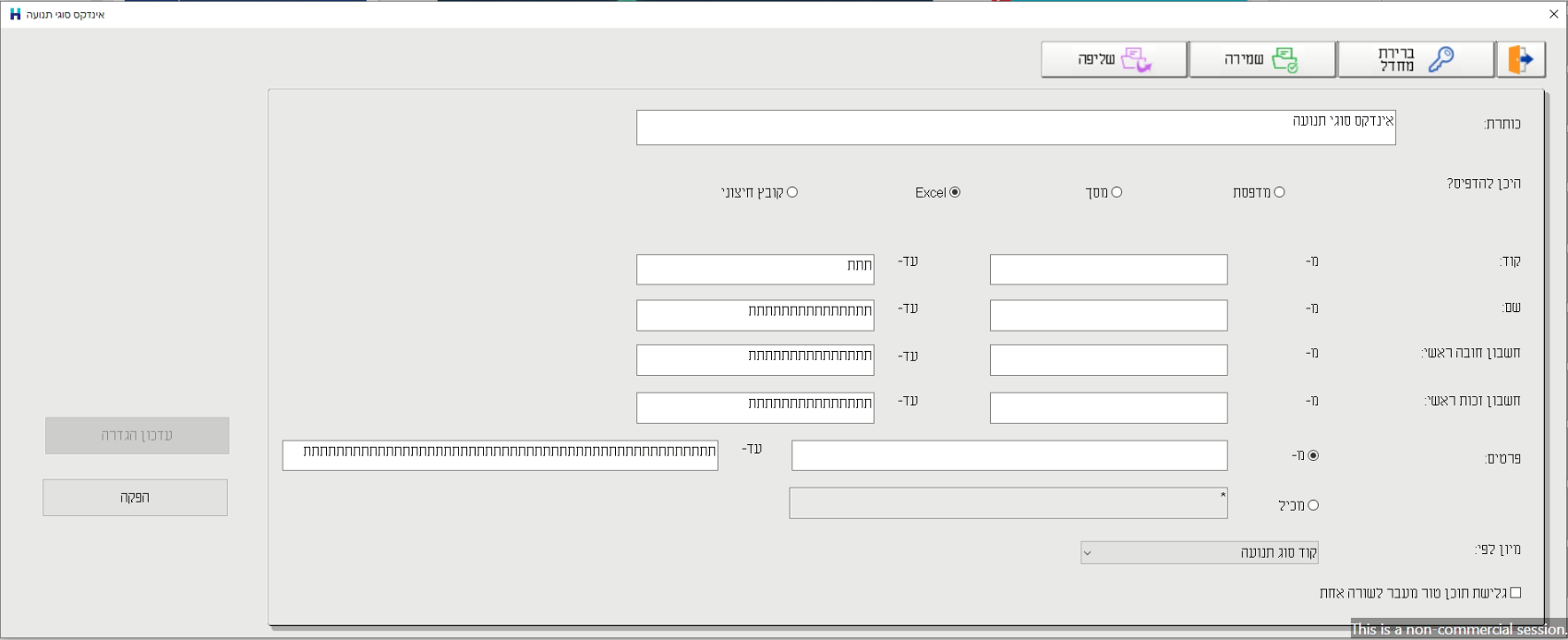Click the שמירה save button
The height and width of the screenshot is (640, 1568).
tap(1262, 60)
